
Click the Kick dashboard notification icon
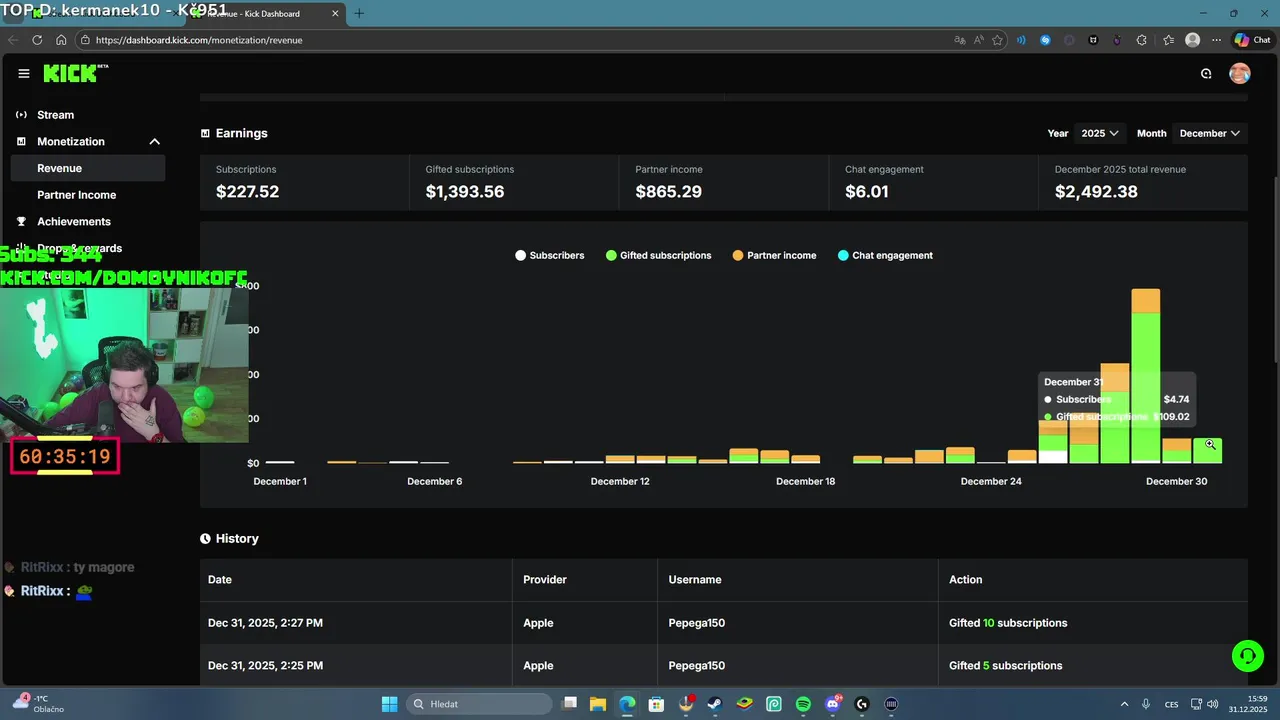pos(1206,73)
